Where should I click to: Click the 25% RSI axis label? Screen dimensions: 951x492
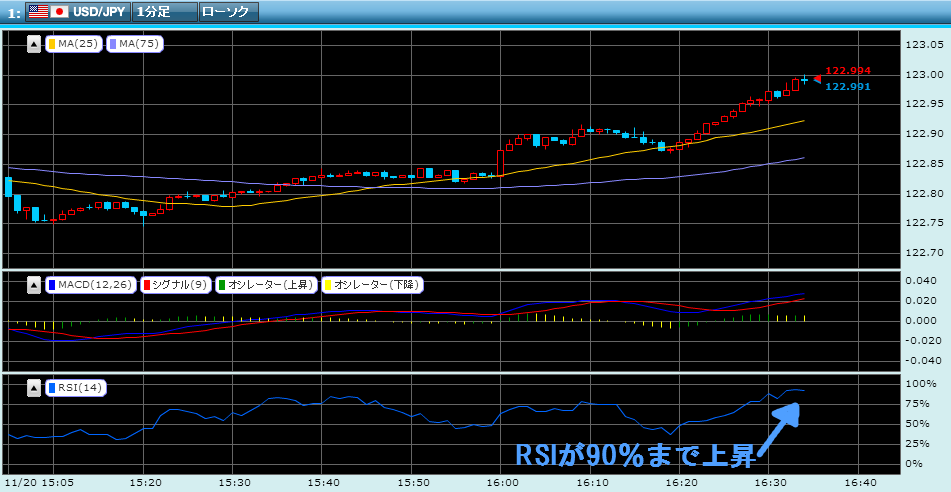click(x=918, y=443)
